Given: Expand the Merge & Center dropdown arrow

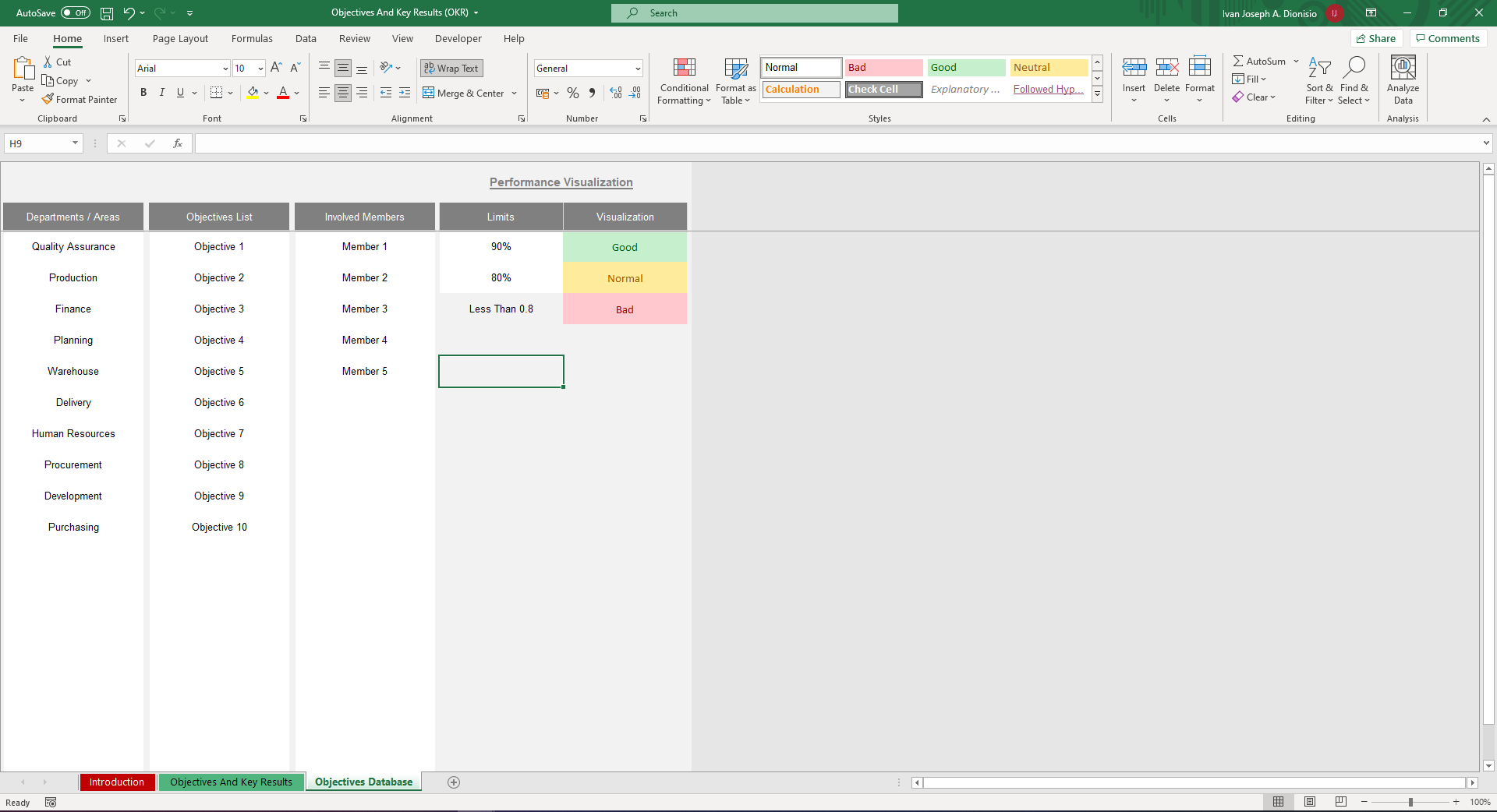Looking at the screenshot, I should click(515, 94).
